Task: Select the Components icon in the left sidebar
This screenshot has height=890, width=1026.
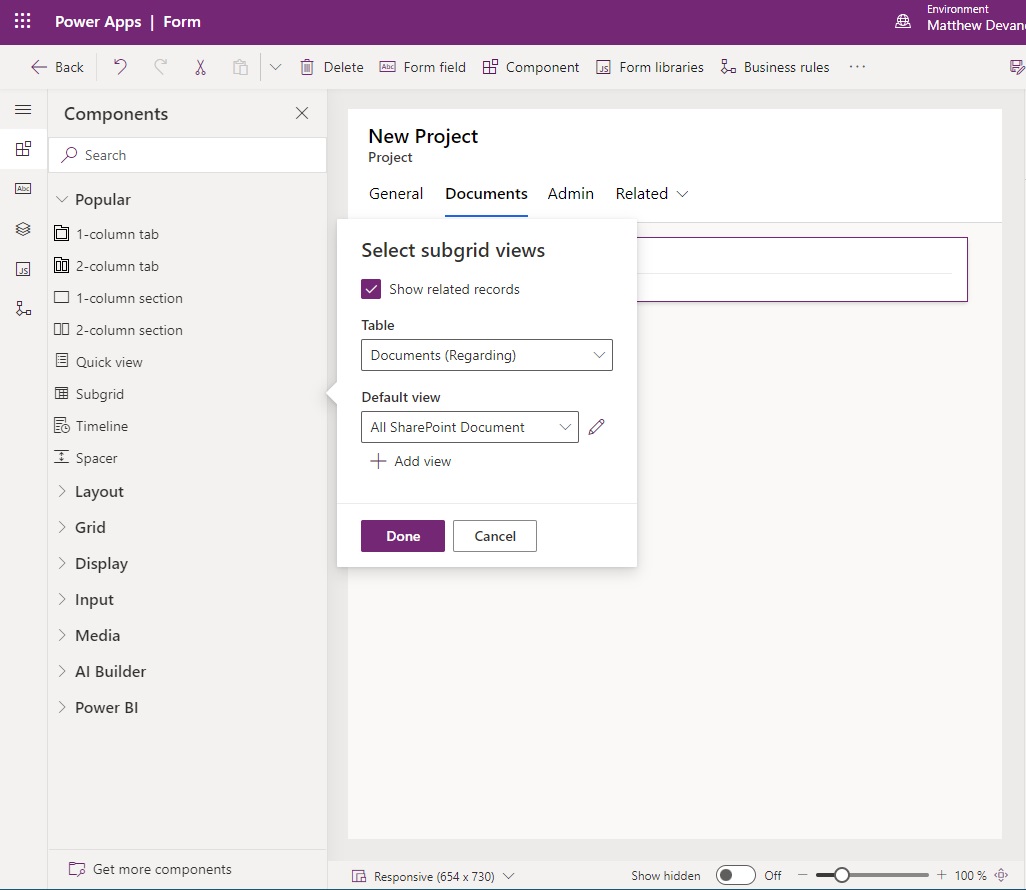Action: click(23, 148)
